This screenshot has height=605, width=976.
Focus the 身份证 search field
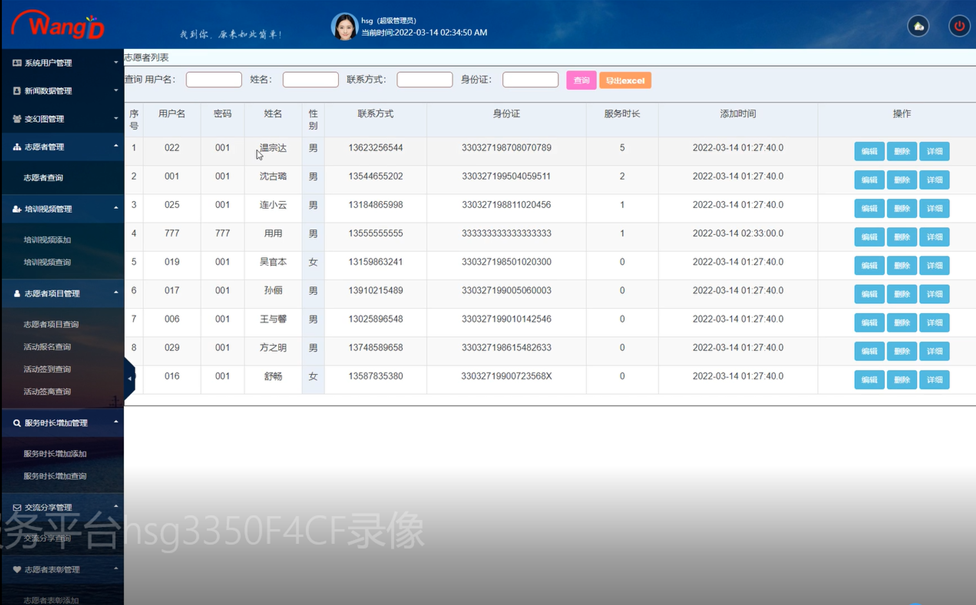[x=530, y=80]
